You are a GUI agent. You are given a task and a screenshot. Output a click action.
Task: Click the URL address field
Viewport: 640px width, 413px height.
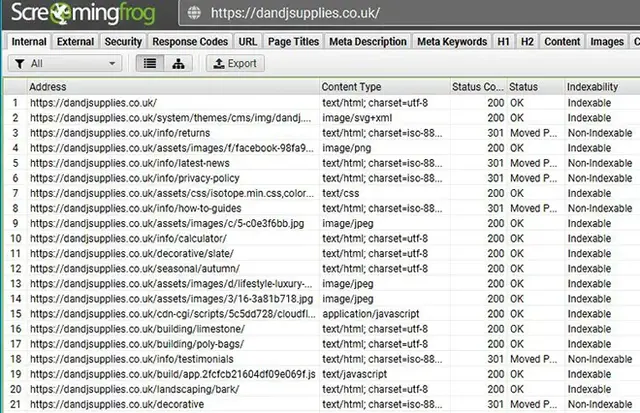410,13
